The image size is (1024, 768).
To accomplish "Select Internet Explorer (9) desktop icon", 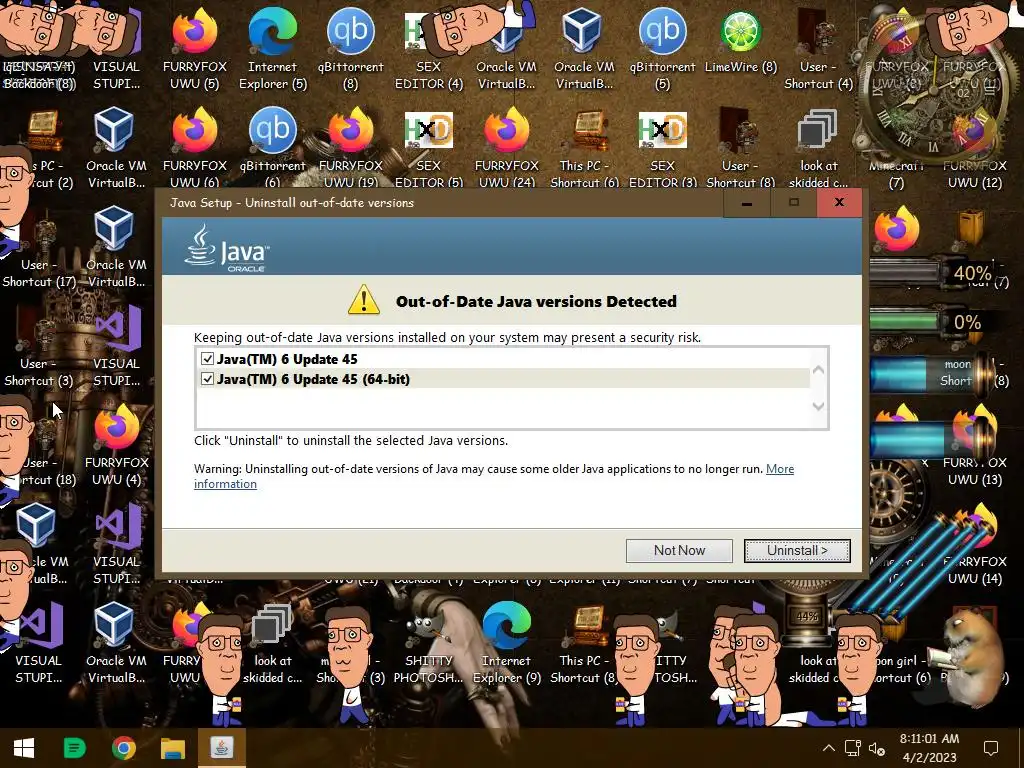I will [x=507, y=643].
